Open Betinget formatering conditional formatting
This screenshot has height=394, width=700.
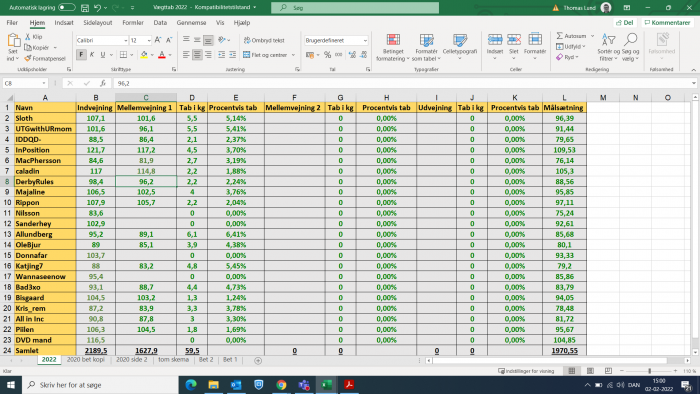coord(393,47)
